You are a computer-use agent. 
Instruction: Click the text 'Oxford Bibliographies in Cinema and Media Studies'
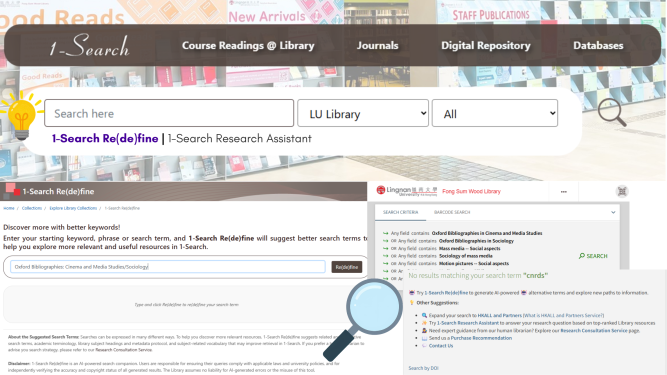[487, 233]
